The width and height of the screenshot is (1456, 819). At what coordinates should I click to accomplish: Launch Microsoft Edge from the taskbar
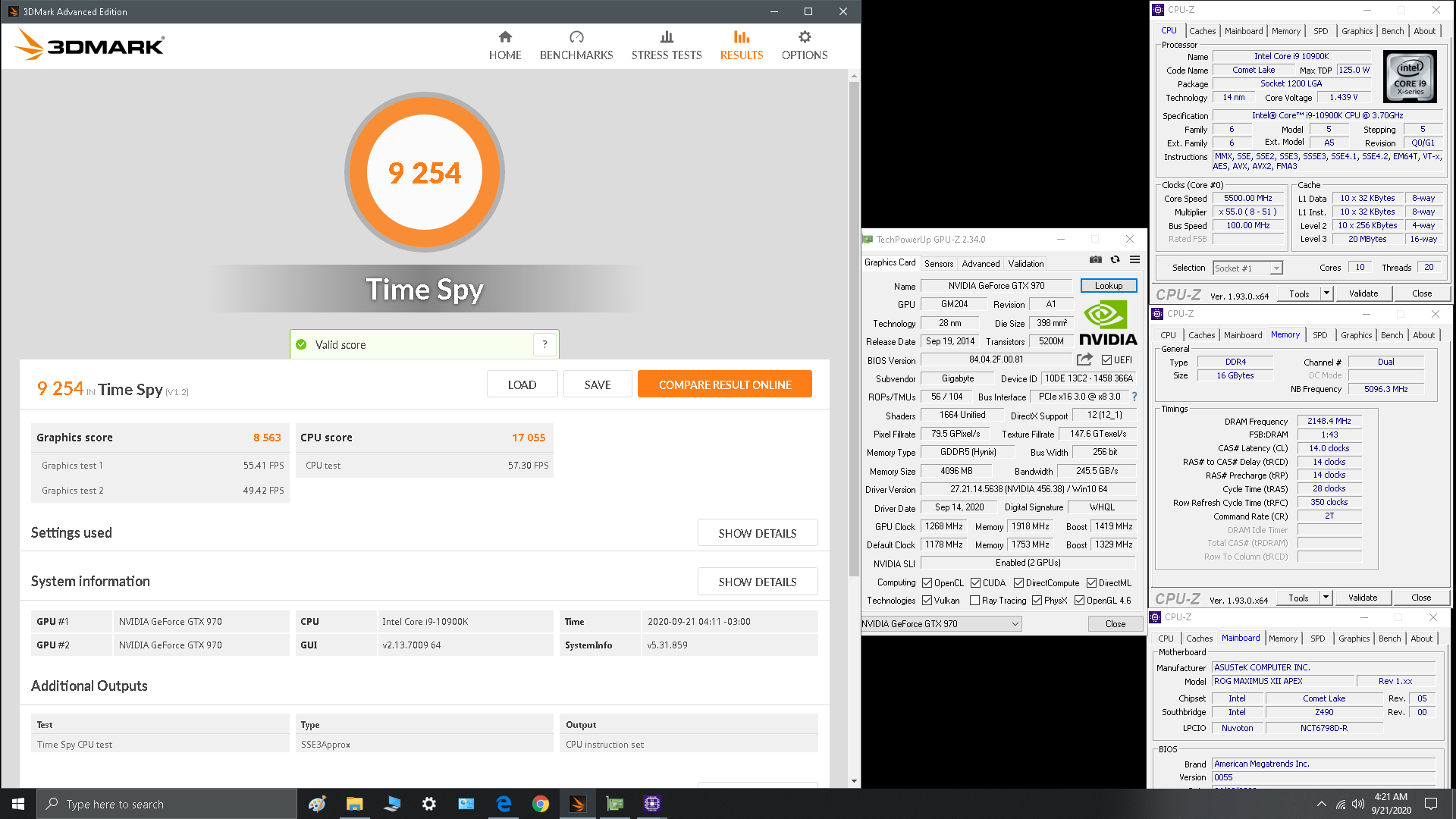(504, 804)
